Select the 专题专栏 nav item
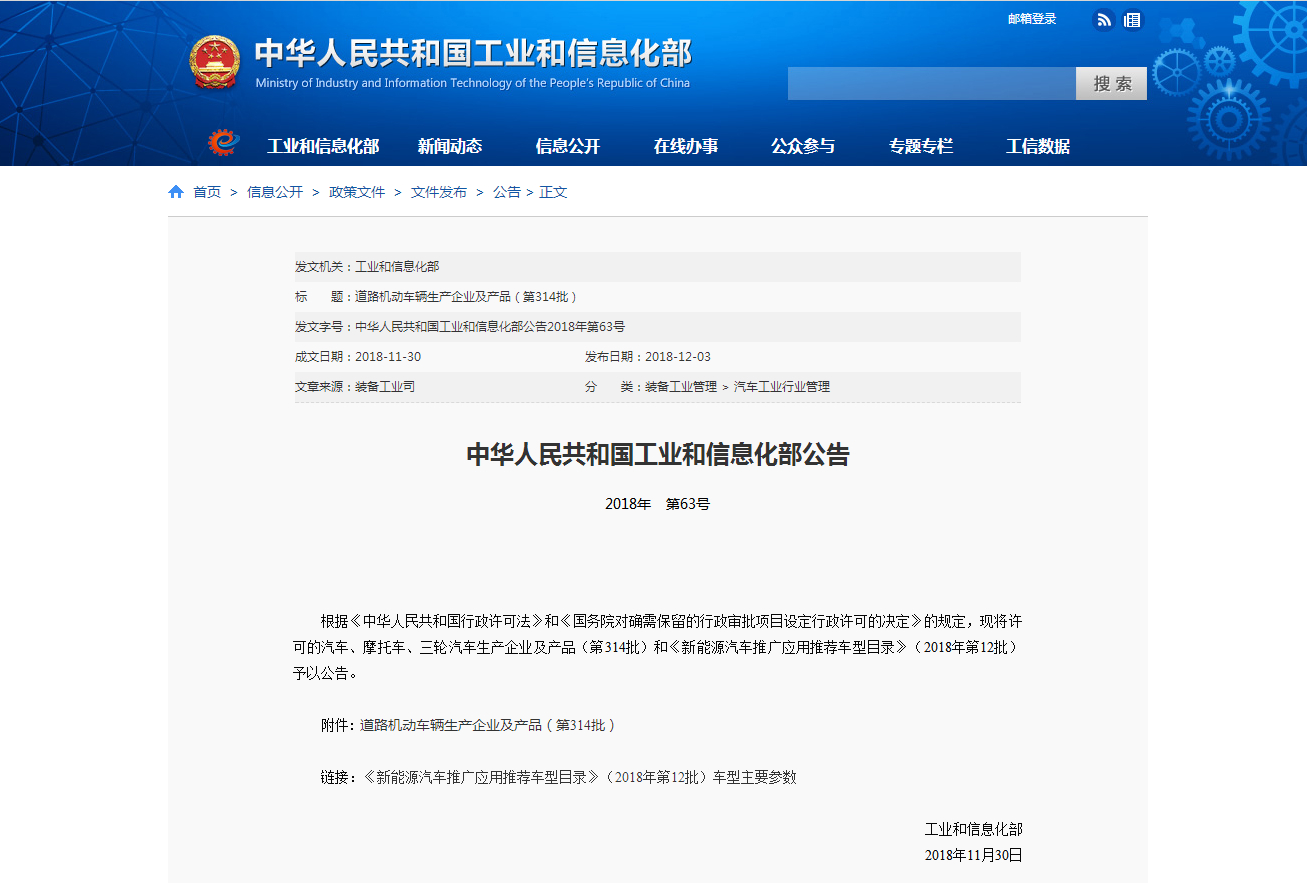 [921, 146]
